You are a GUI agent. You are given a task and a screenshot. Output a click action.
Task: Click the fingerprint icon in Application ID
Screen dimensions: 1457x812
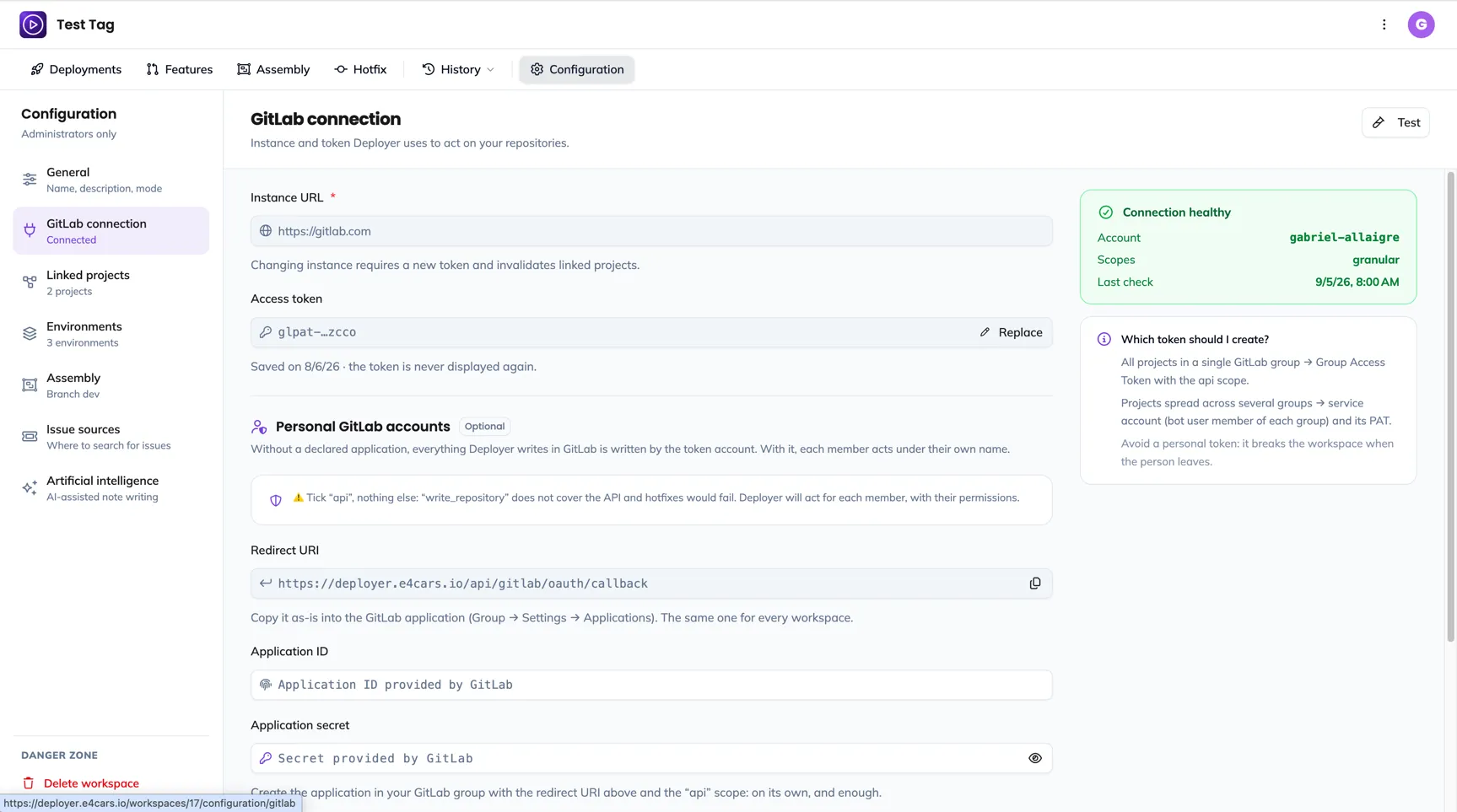(266, 685)
